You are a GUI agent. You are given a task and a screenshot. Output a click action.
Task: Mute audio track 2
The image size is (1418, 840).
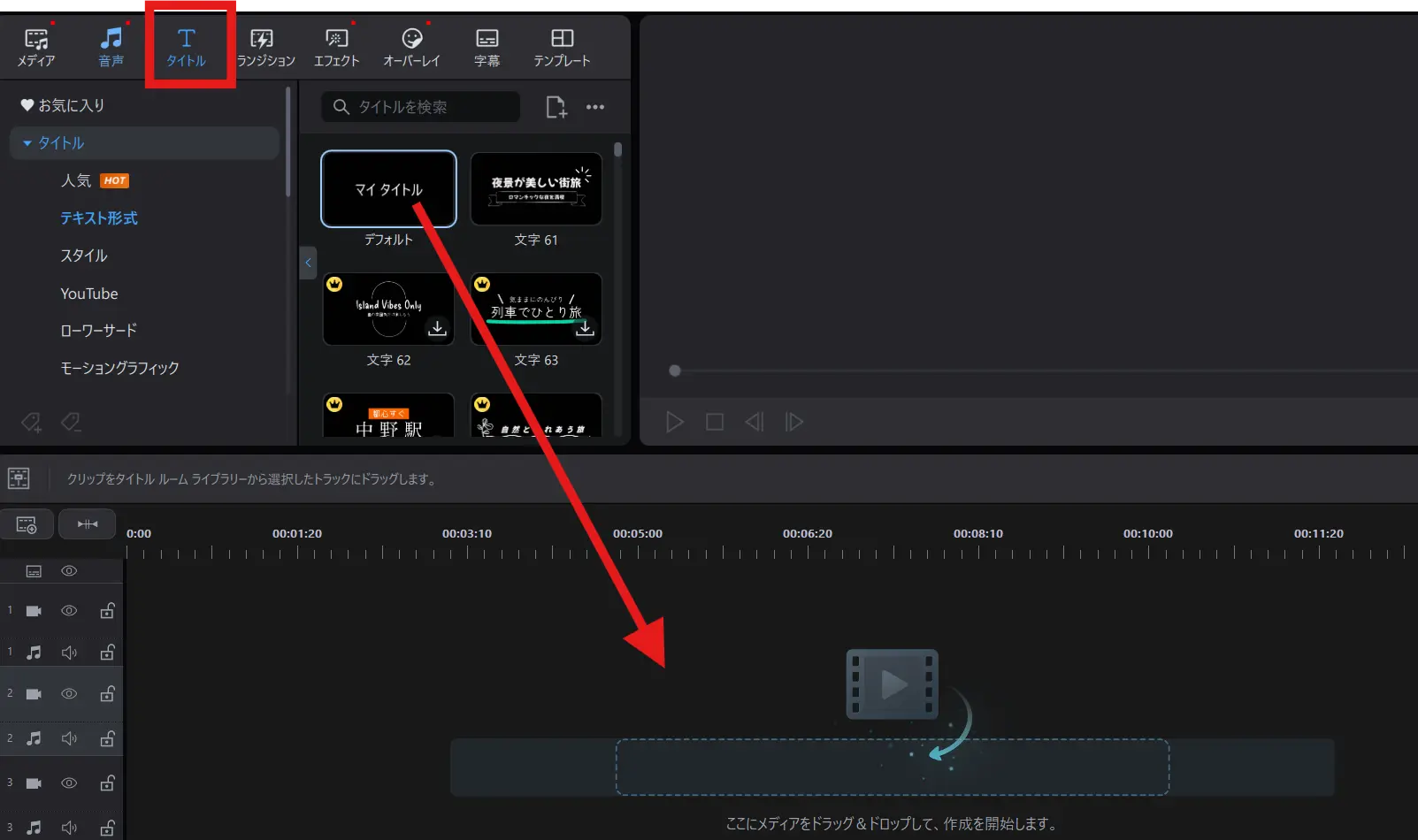point(69,738)
